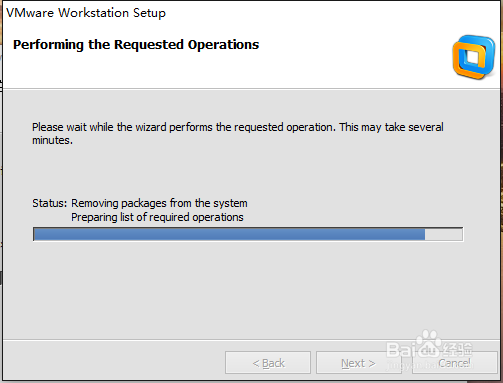Click the Performing the Requested Operations heading
503x383 pixels.
click(x=136, y=45)
